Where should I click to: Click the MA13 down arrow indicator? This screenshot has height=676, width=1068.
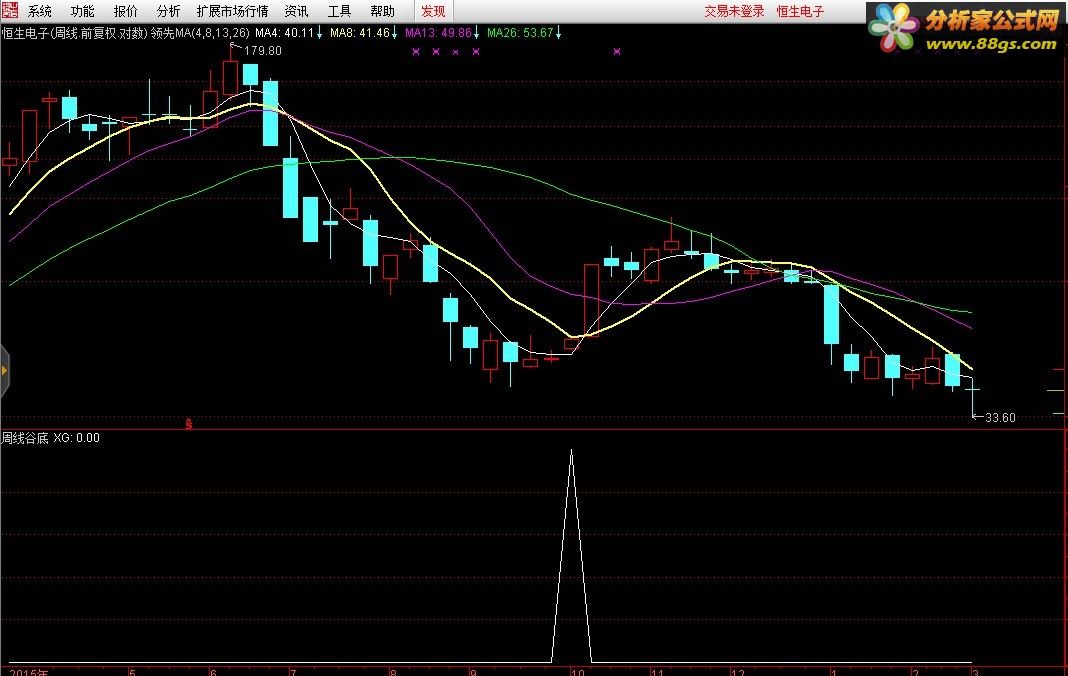[476, 33]
